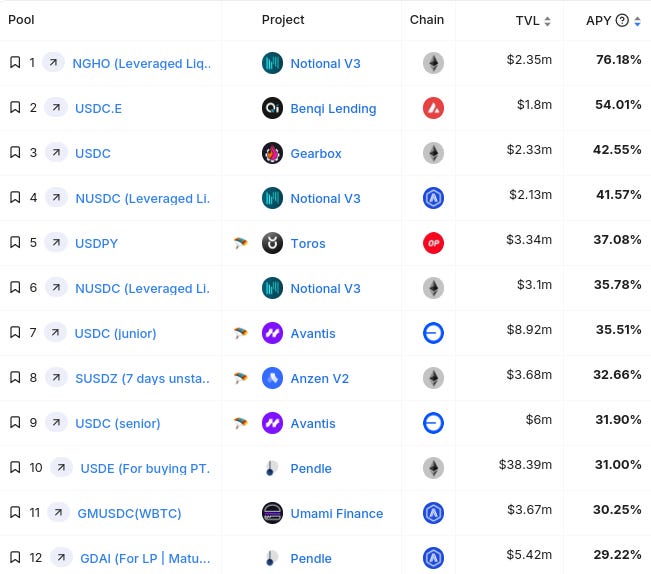Bookmark the USDE pool in row 10
651x574 pixels.
point(15,467)
